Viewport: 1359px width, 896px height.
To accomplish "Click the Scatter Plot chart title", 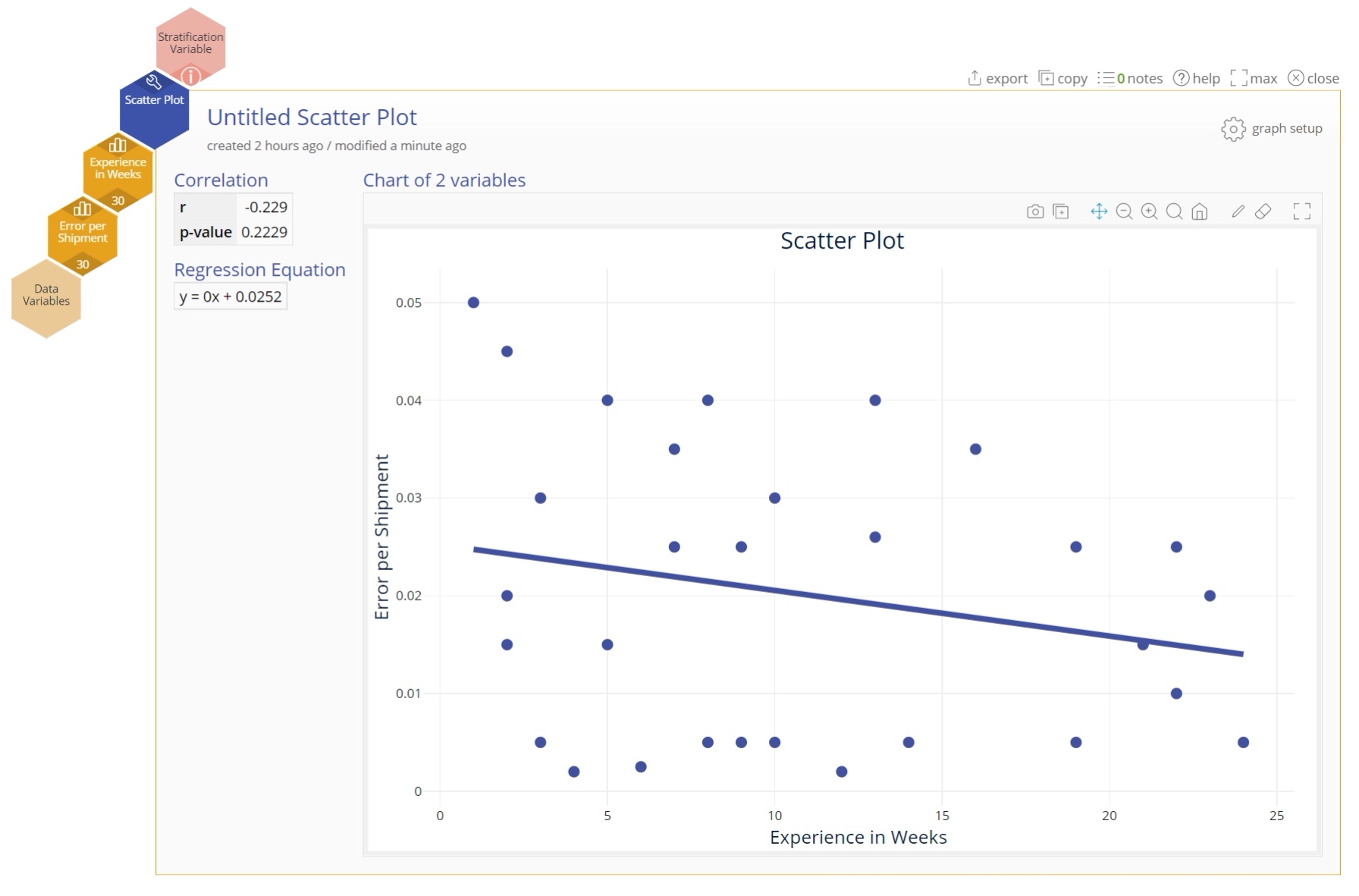I will tap(842, 241).
